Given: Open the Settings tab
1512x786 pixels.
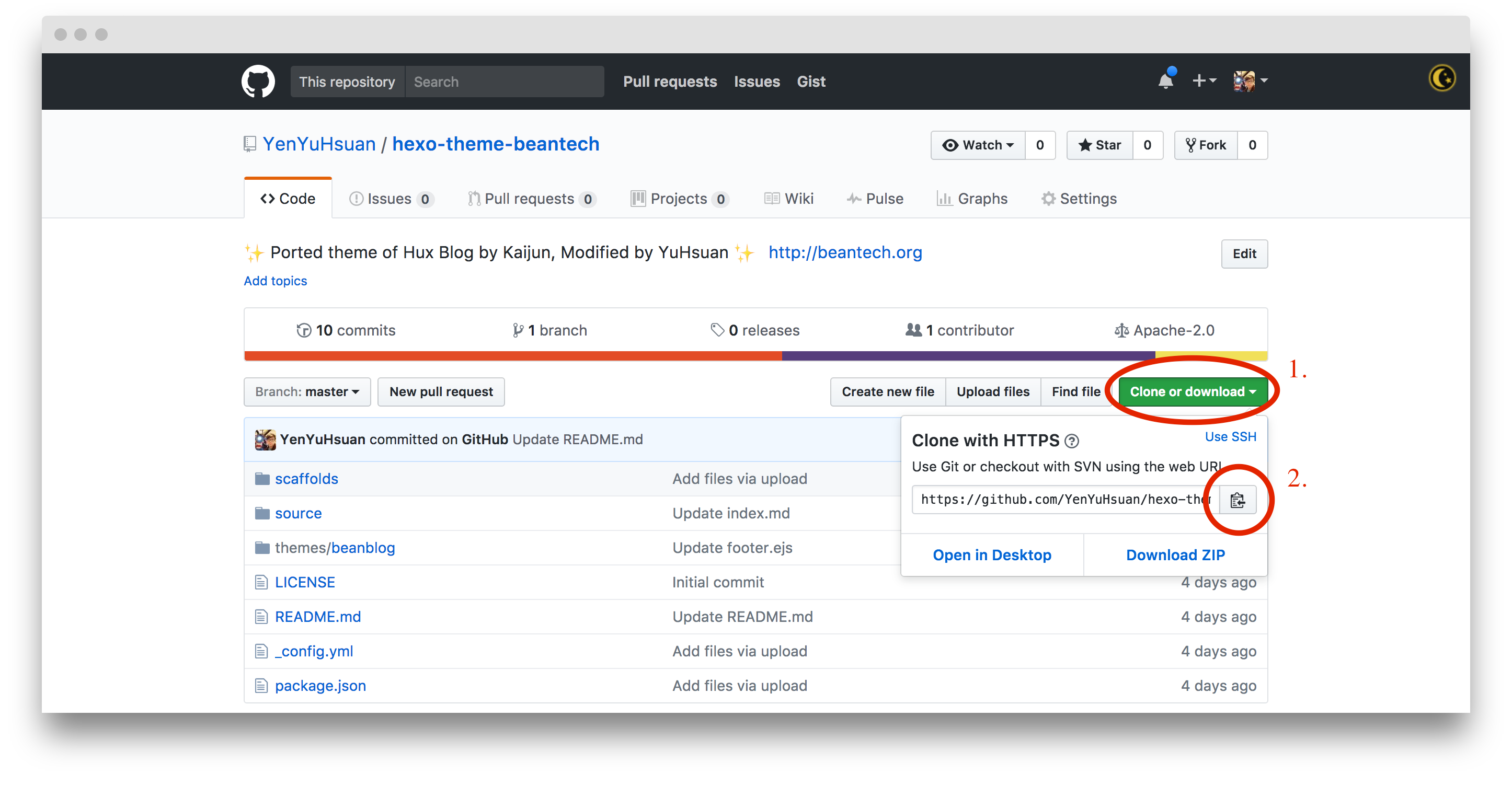Looking at the screenshot, I should (1079, 199).
